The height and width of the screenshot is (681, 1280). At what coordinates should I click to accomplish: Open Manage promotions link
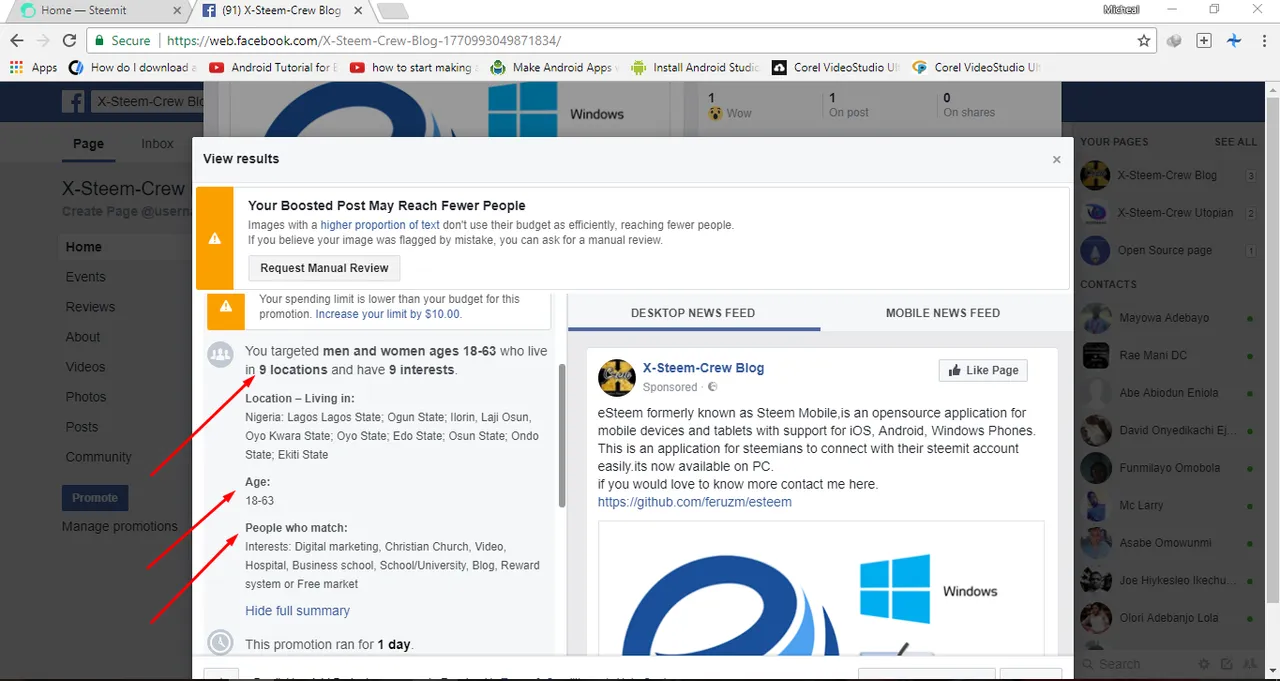point(120,526)
